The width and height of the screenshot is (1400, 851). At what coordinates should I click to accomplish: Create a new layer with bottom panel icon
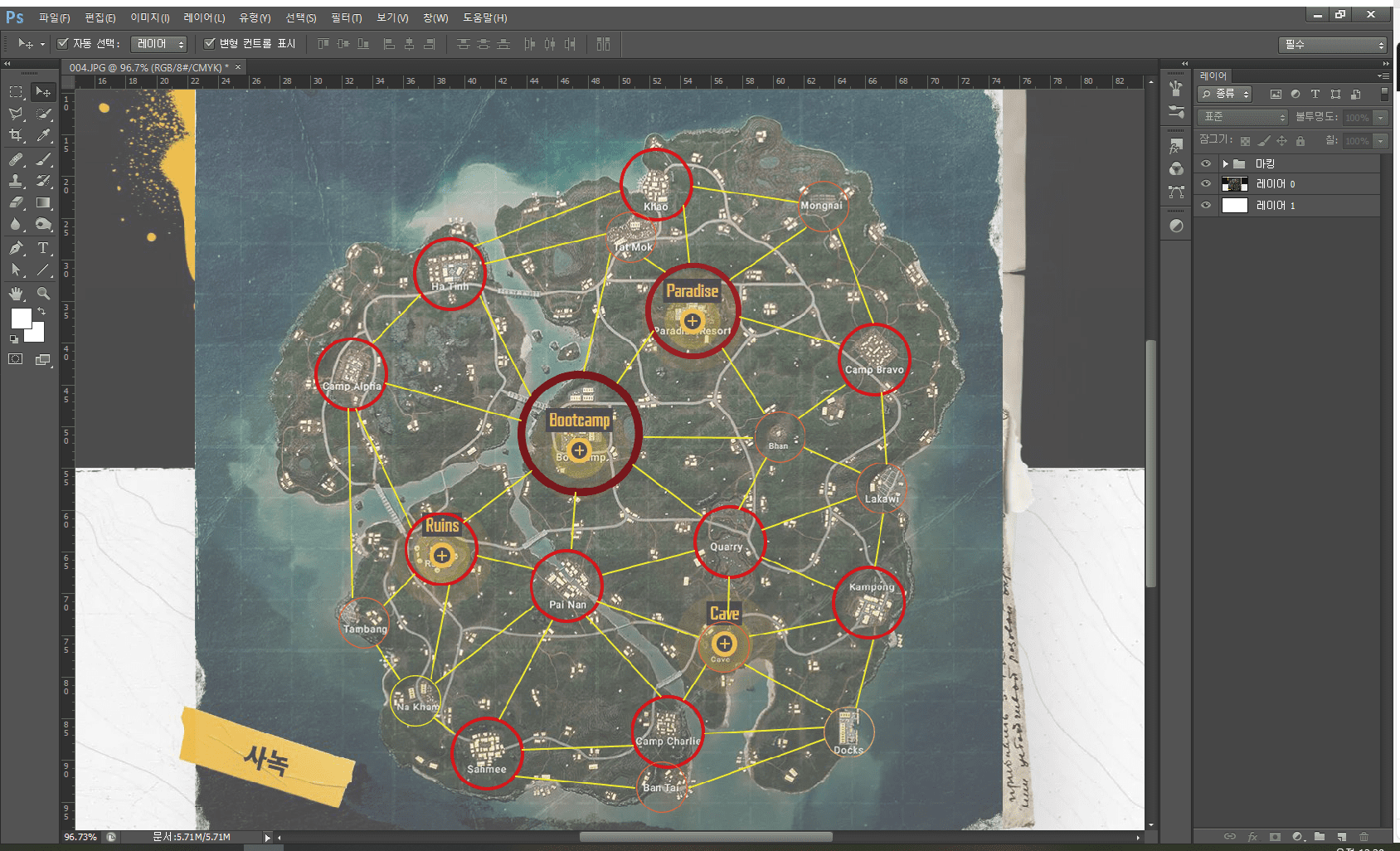[x=1342, y=837]
